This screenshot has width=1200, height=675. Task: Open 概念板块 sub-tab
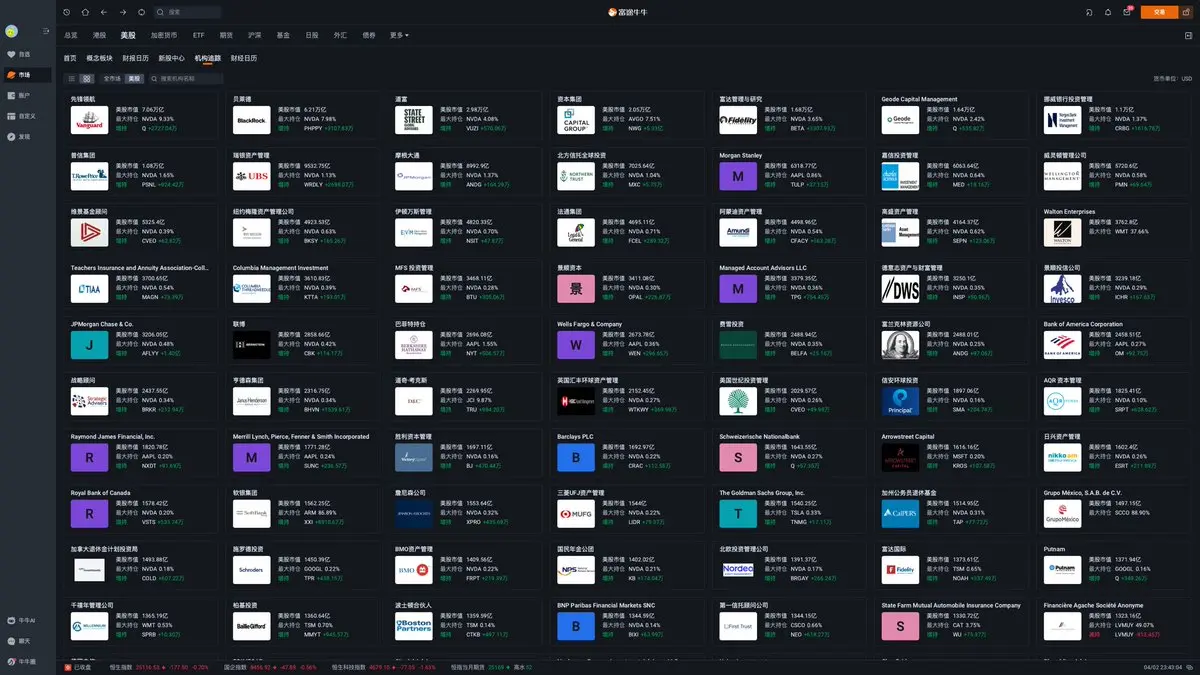[x=99, y=58]
